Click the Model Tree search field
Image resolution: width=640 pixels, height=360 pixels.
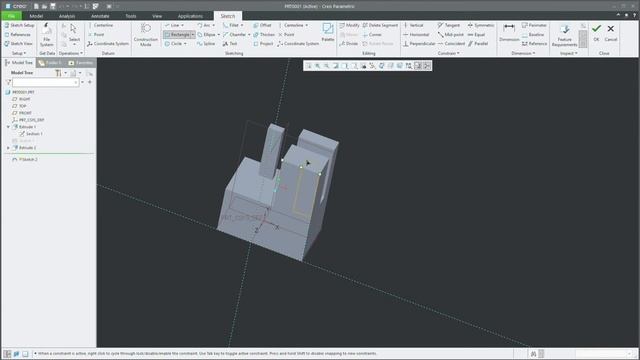point(45,82)
